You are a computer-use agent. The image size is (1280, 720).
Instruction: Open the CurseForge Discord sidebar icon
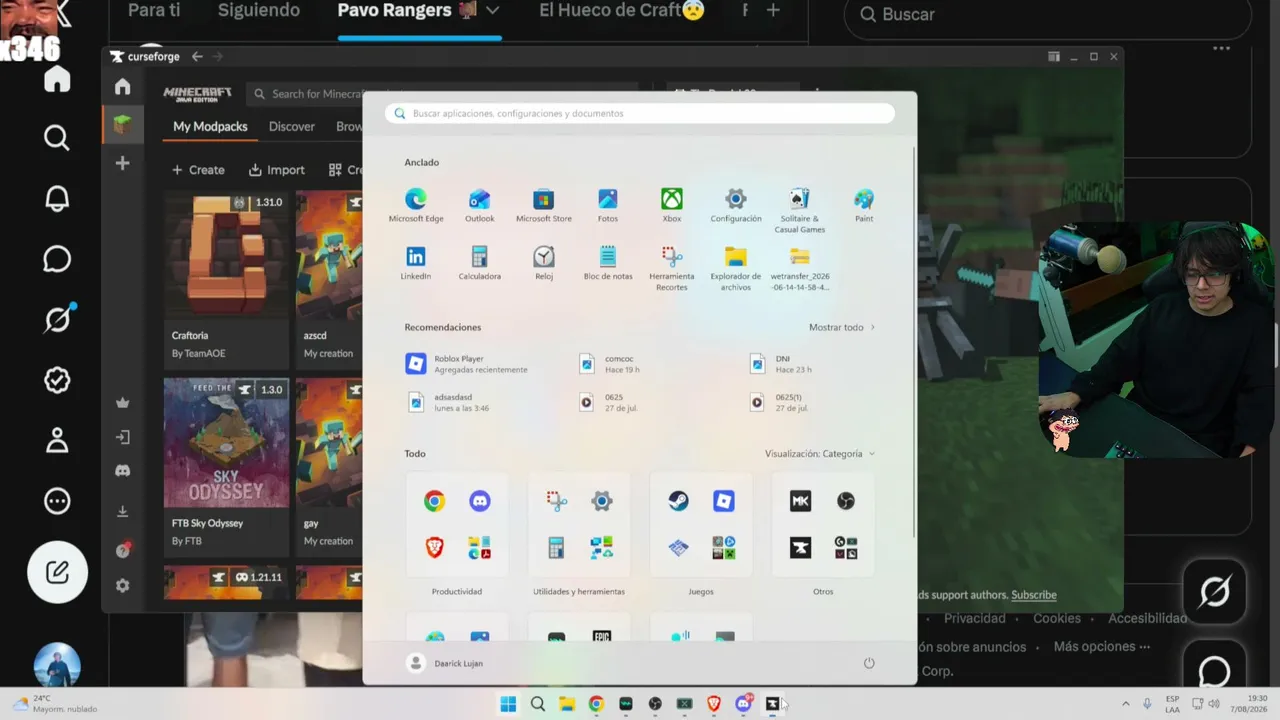coord(122,470)
